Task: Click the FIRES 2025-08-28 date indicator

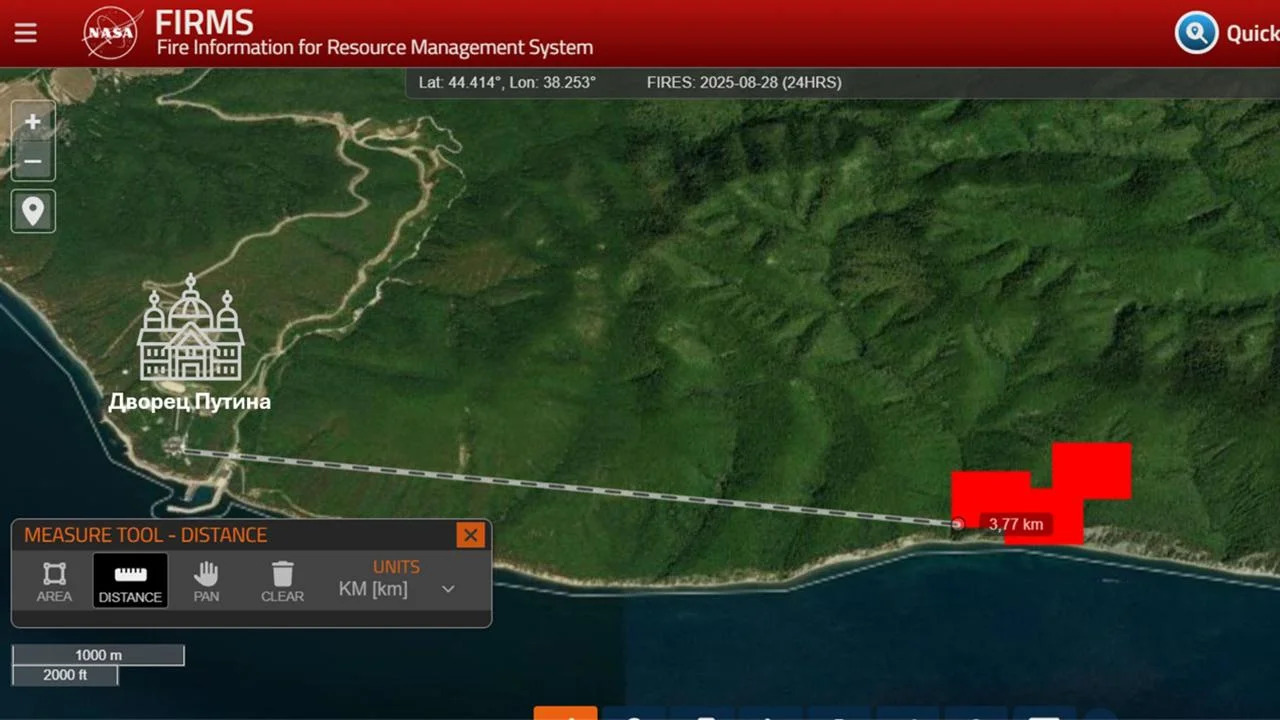Action: tap(744, 82)
